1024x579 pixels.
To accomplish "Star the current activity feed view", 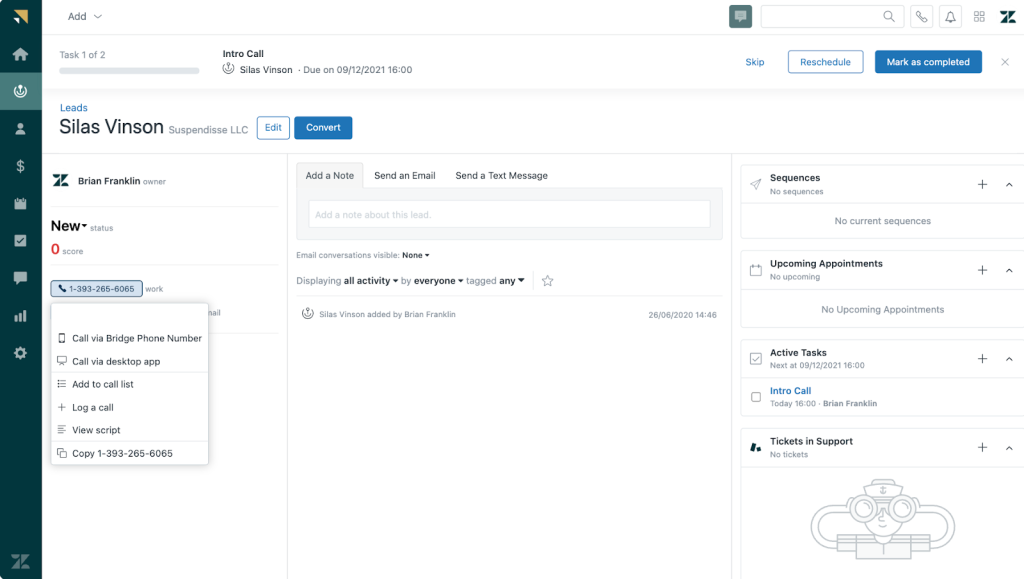I will pyautogui.click(x=547, y=281).
